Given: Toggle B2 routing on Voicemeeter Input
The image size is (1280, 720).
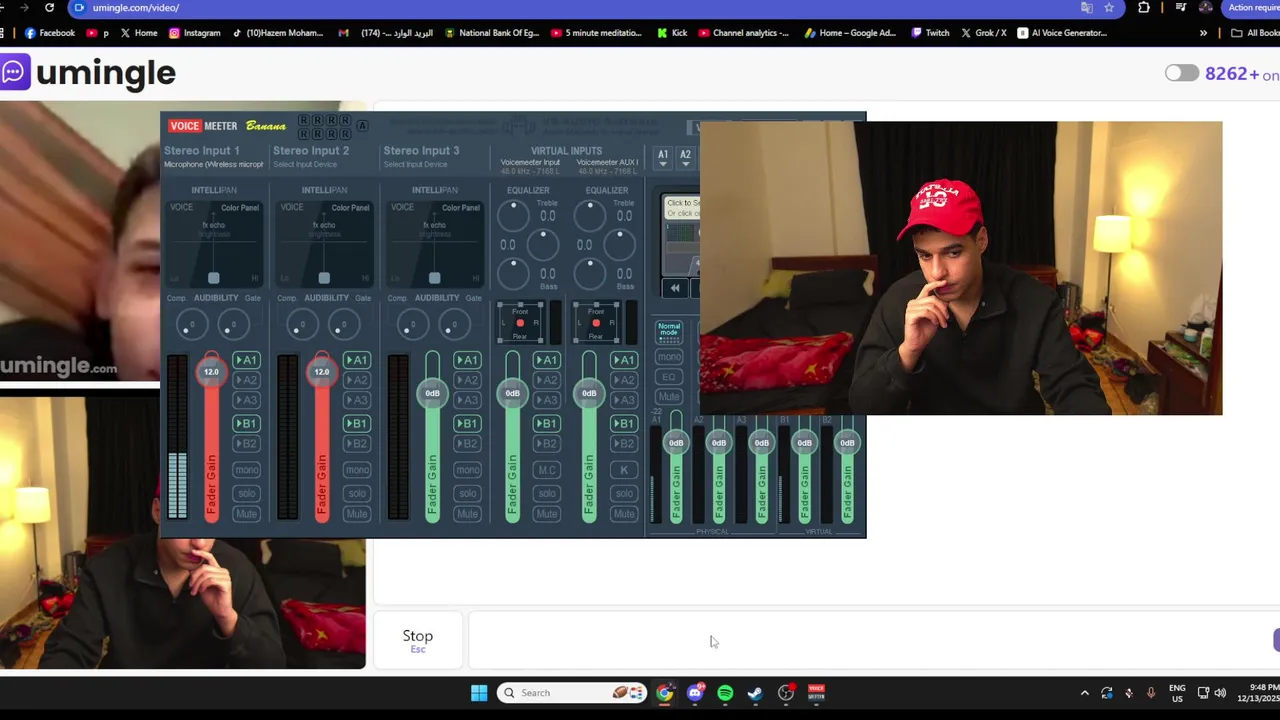Looking at the screenshot, I should (546, 443).
